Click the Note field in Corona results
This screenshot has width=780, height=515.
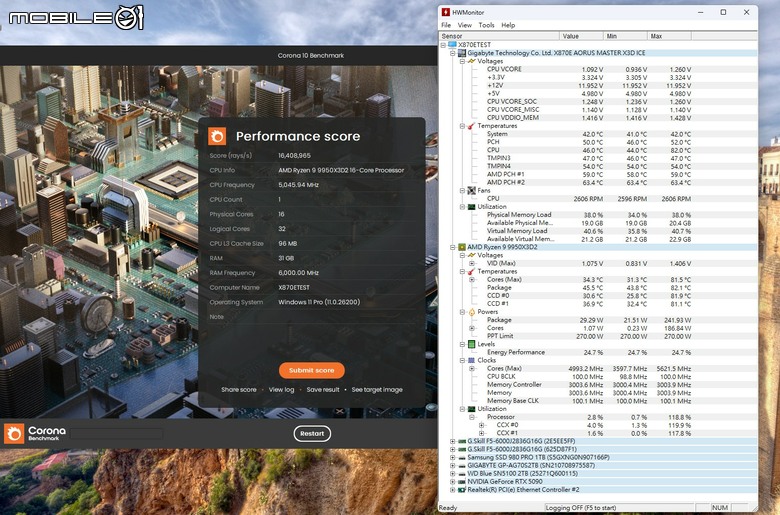(x=312, y=317)
